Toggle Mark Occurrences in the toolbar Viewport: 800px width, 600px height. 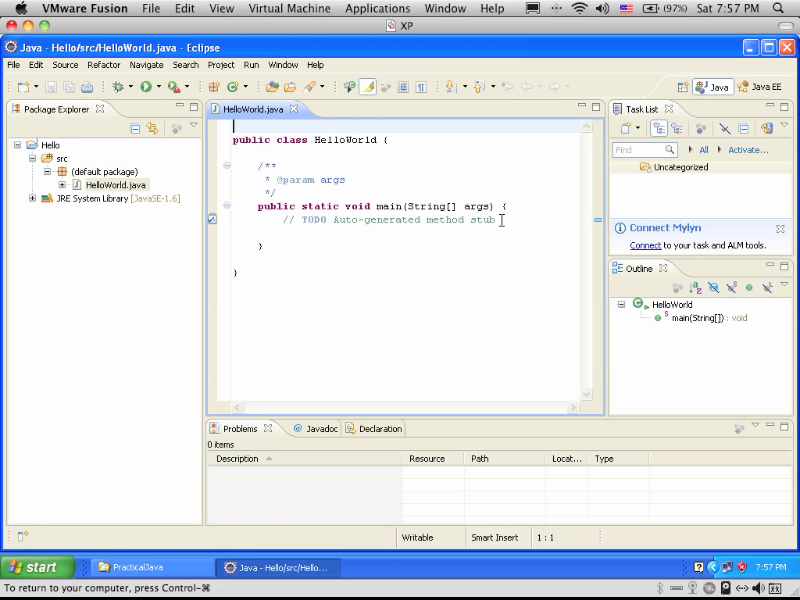[367, 87]
